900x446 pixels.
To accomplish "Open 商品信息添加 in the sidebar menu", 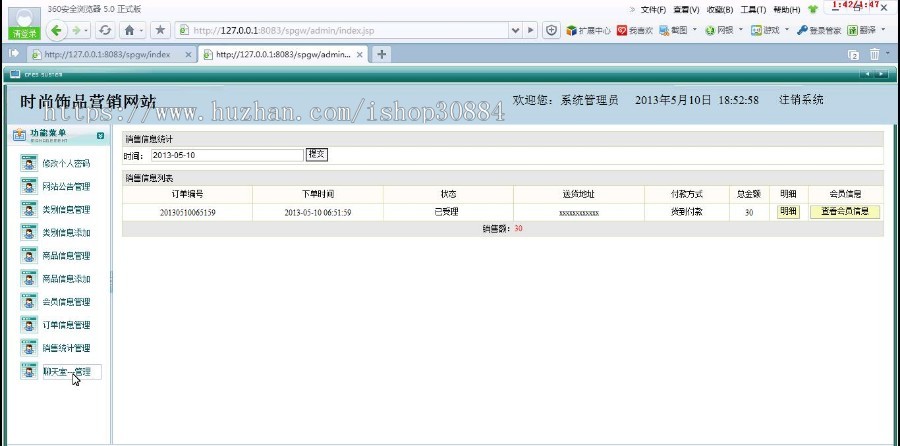I will pos(66,279).
